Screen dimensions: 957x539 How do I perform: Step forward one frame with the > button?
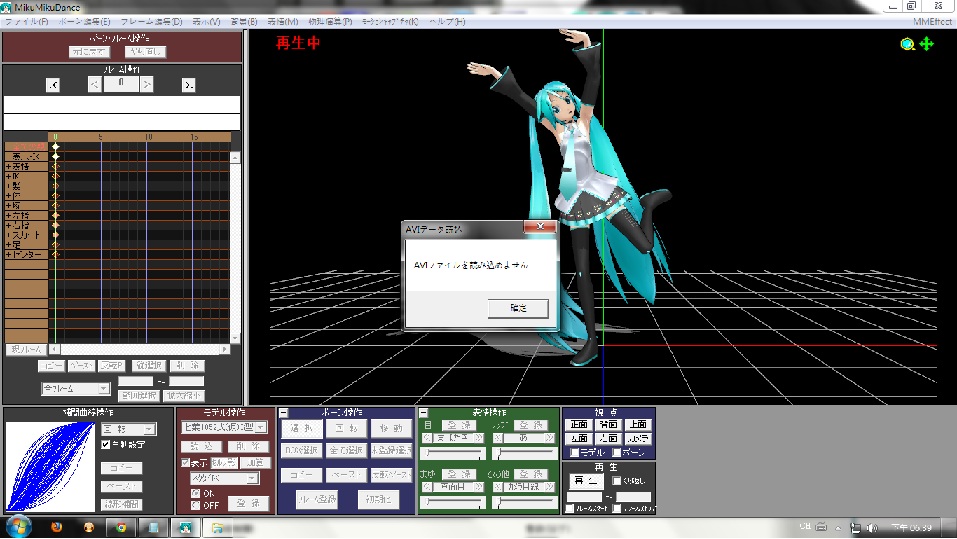point(146,85)
